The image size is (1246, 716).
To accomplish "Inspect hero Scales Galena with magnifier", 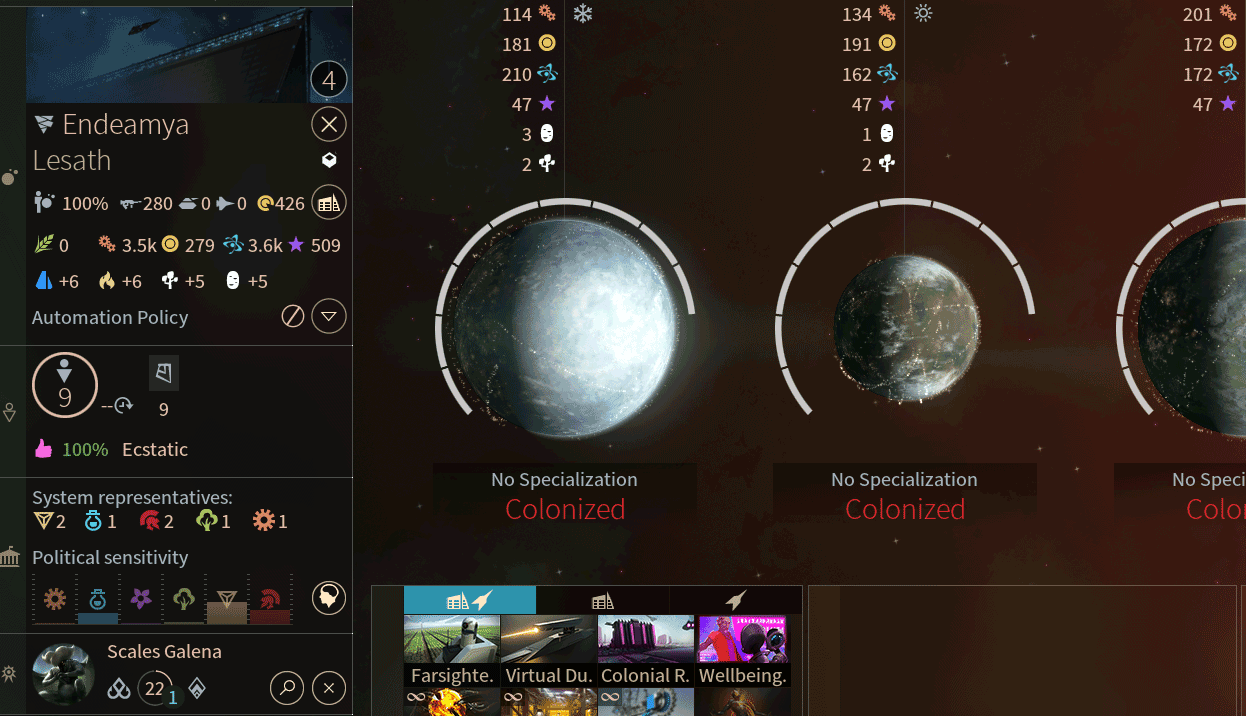I will click(x=287, y=688).
